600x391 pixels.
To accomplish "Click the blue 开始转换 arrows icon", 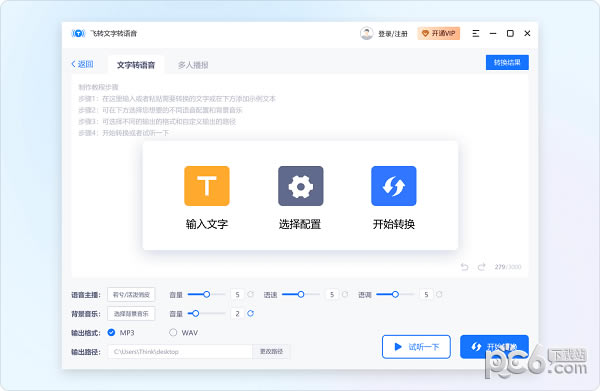I will point(394,186).
